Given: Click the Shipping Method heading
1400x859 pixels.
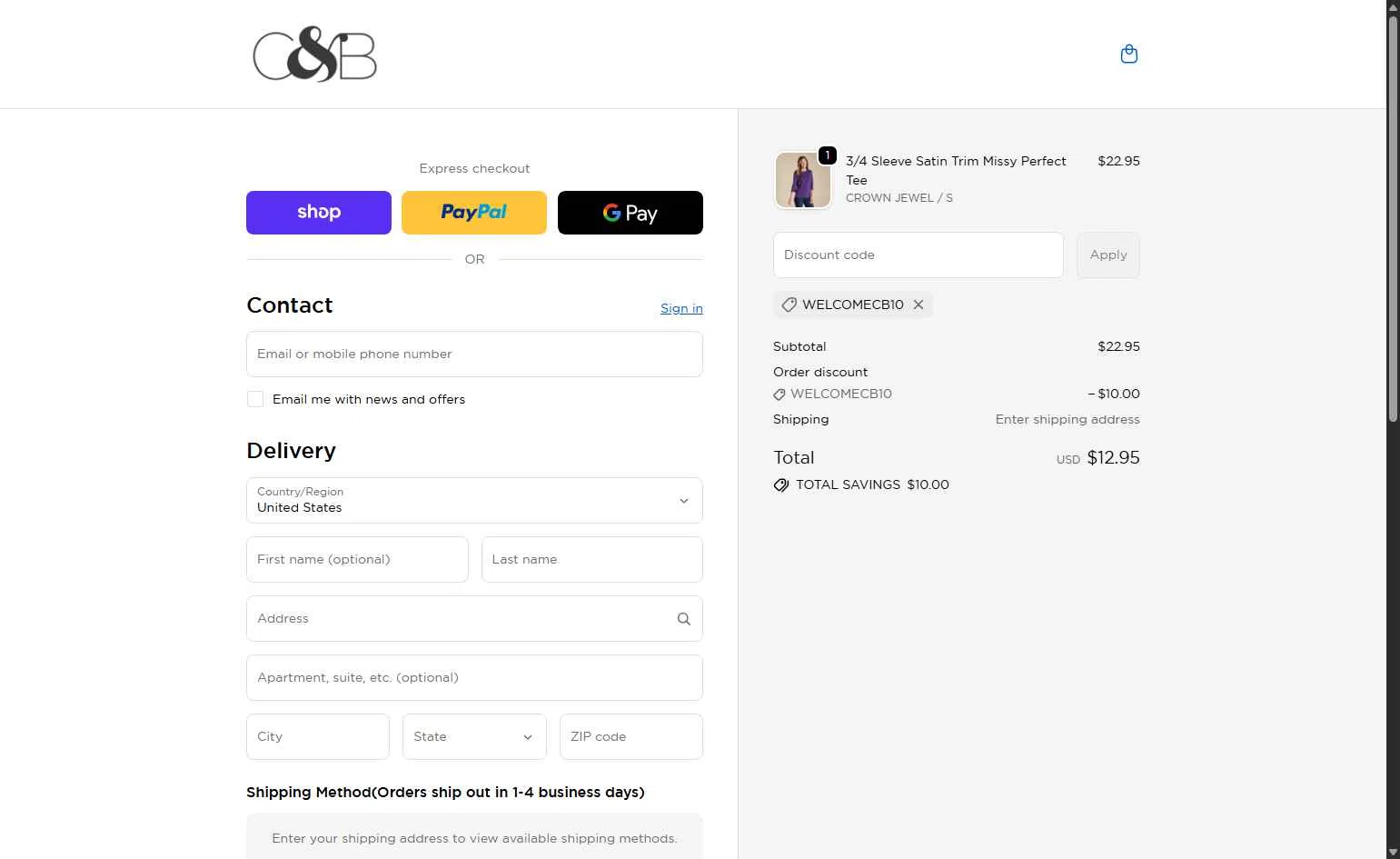Looking at the screenshot, I should (445, 793).
